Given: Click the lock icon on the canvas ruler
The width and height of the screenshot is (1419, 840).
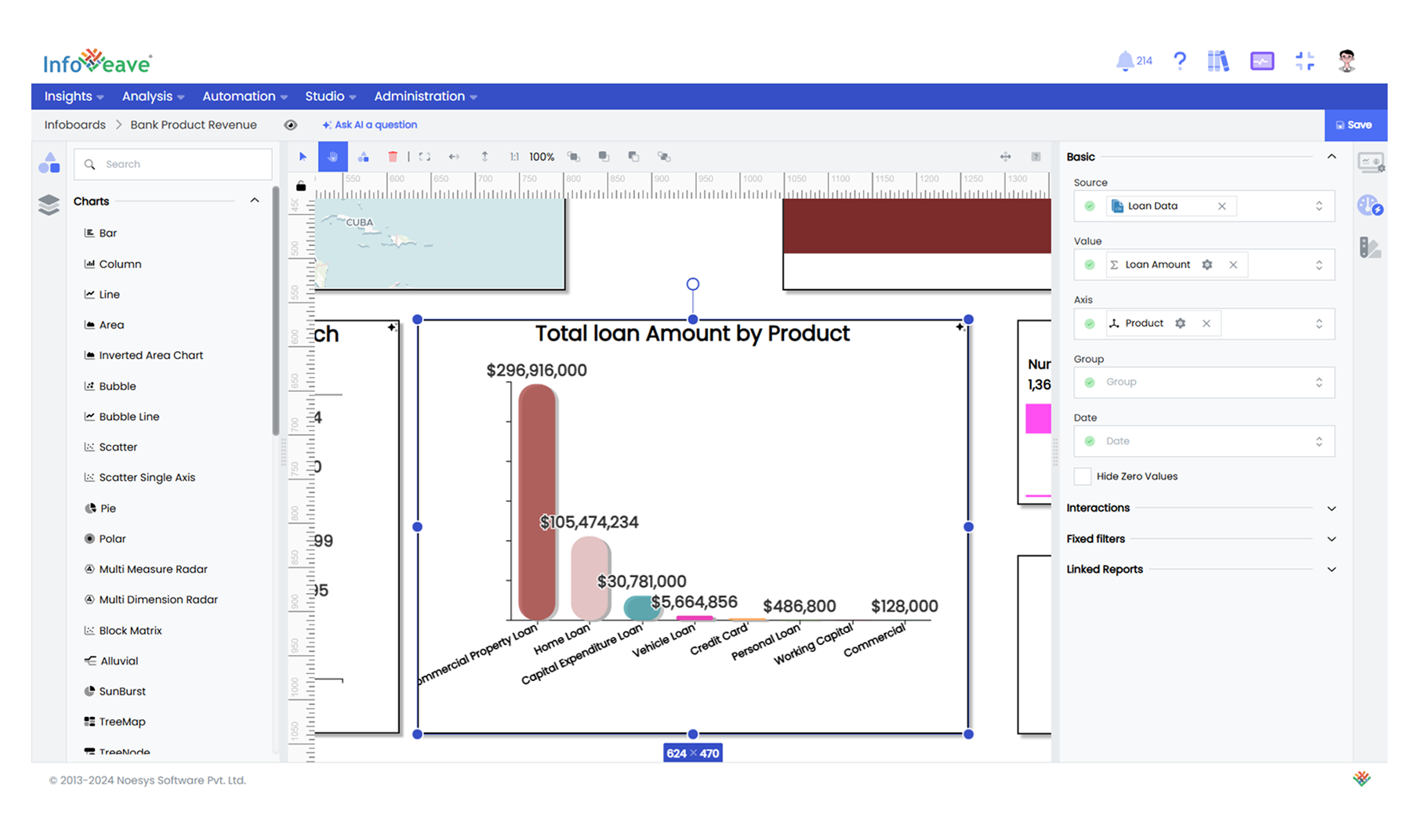Looking at the screenshot, I should coord(301,186).
